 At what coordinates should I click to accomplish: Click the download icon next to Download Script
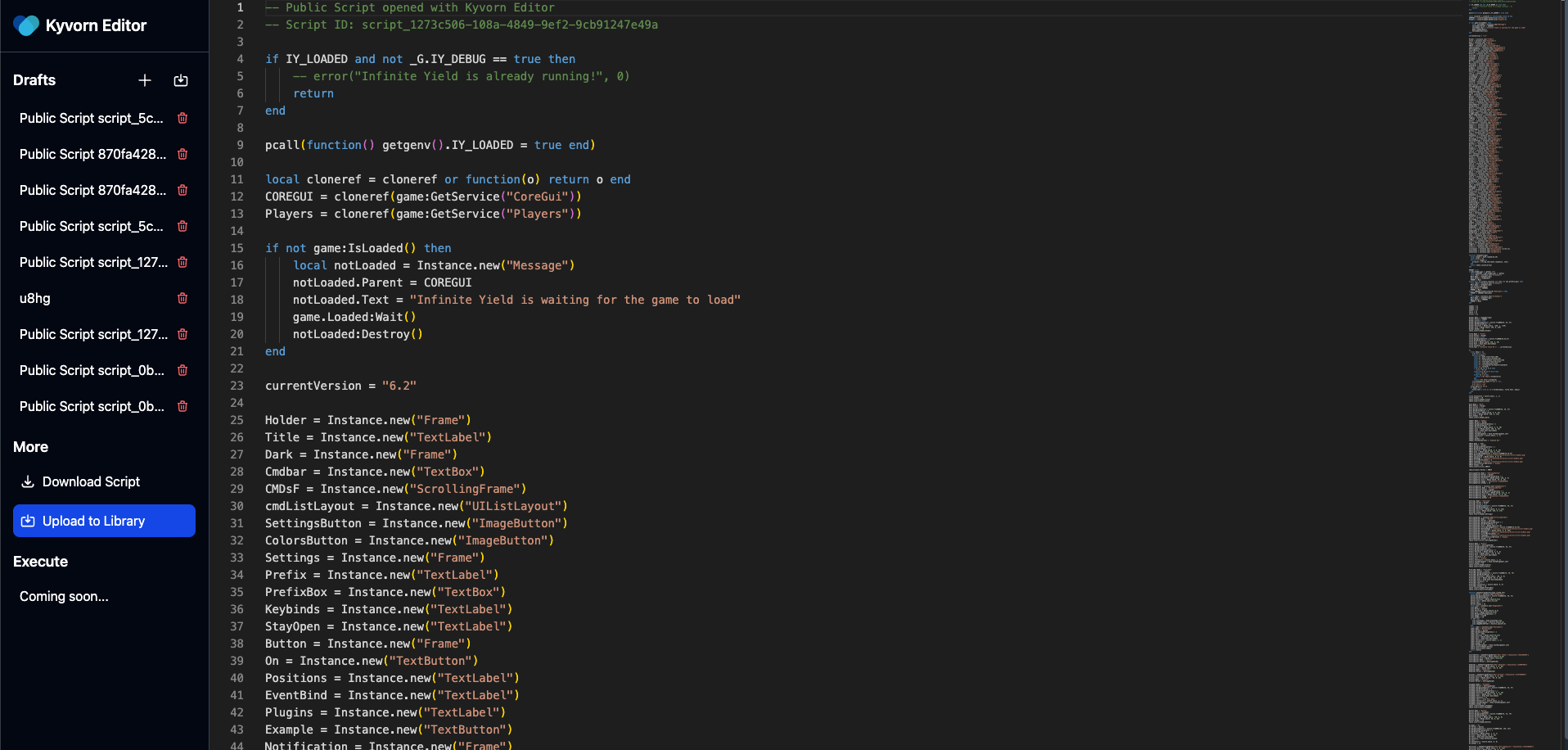tap(28, 481)
